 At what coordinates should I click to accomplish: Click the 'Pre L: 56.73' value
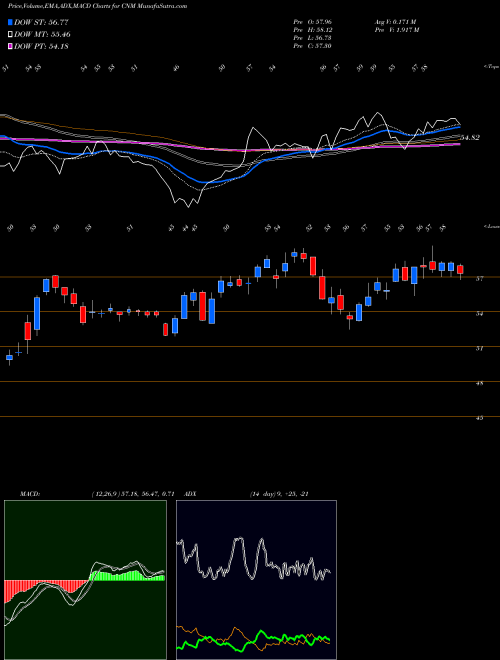pos(313,38)
